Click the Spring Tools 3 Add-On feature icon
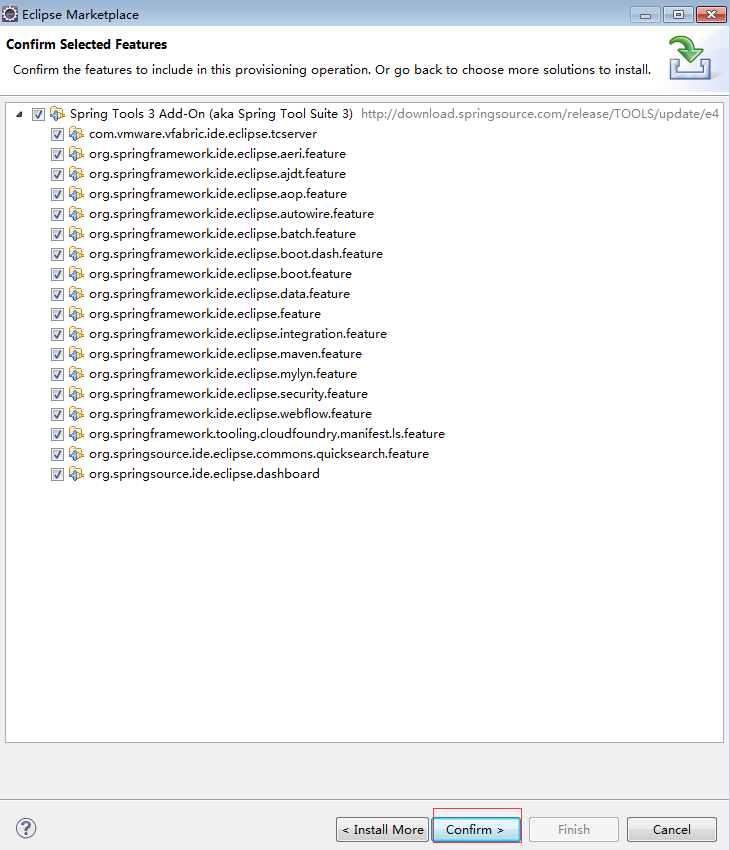 57,114
